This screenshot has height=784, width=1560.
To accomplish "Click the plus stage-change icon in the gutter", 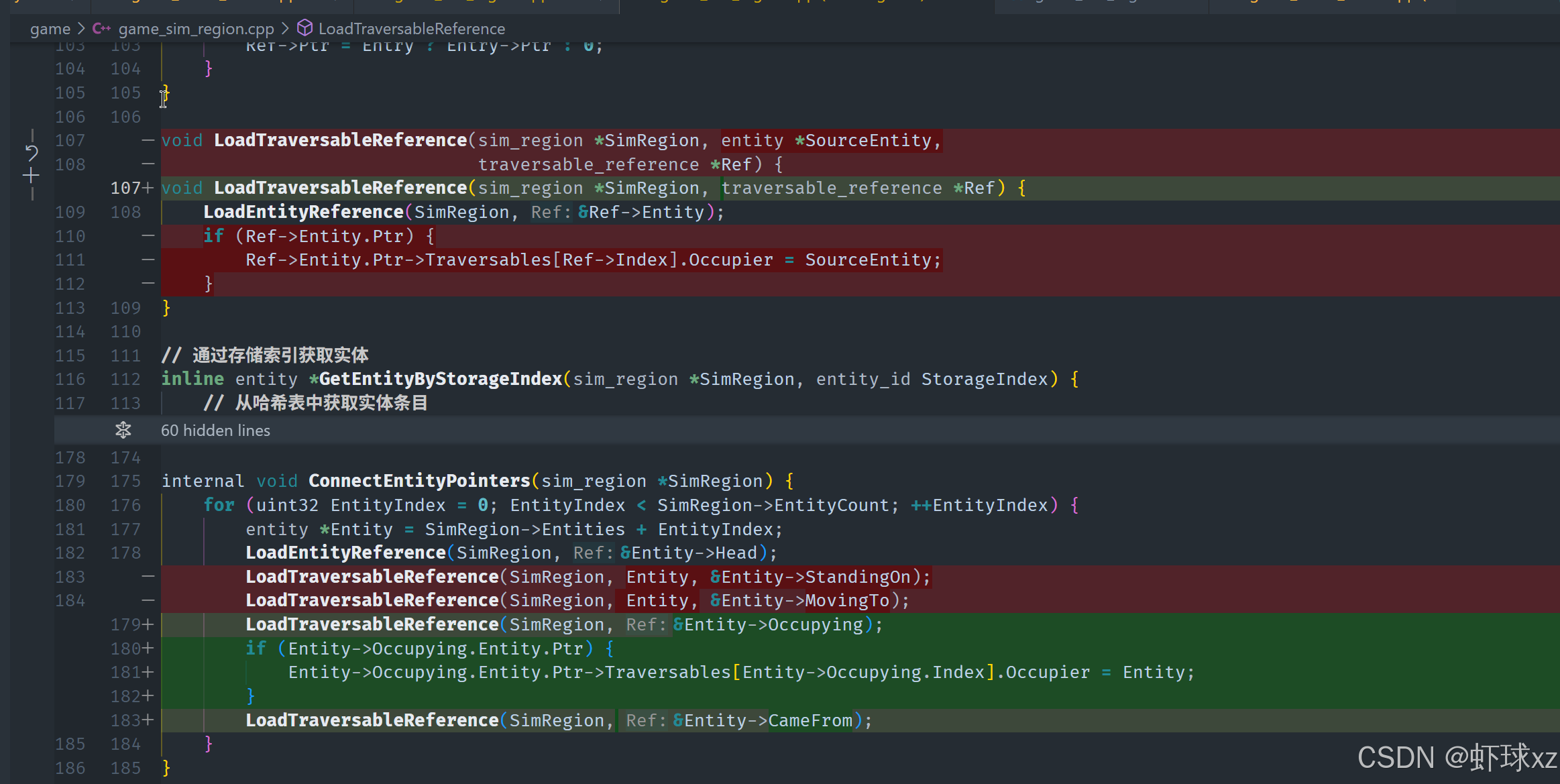I will click(x=31, y=176).
